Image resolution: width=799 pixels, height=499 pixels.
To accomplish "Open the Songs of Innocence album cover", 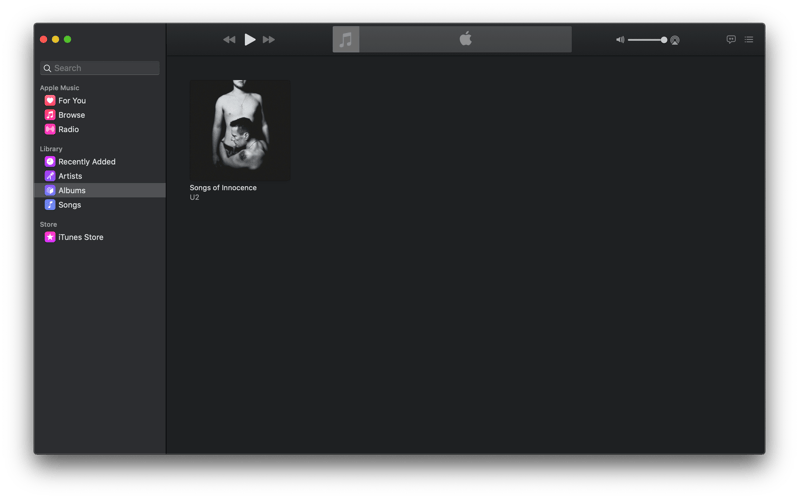I will (240, 130).
